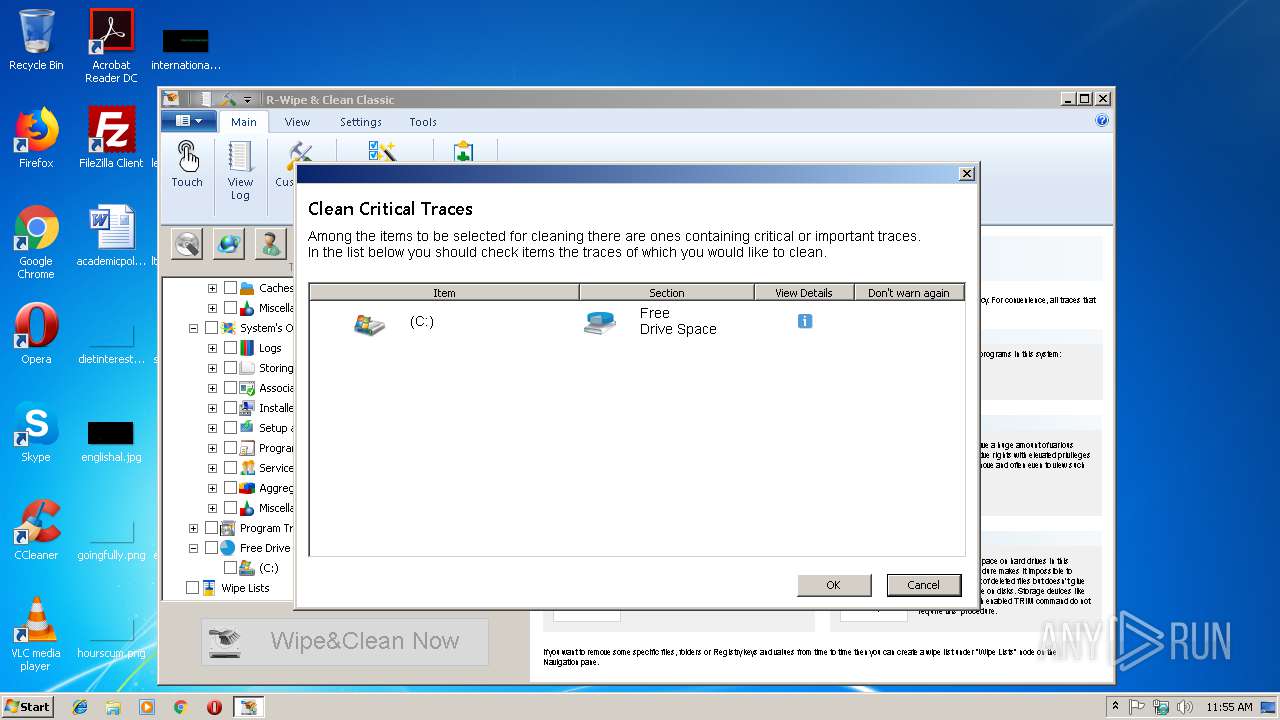
Task: Check the Service tree checkbox
Action: coord(230,468)
